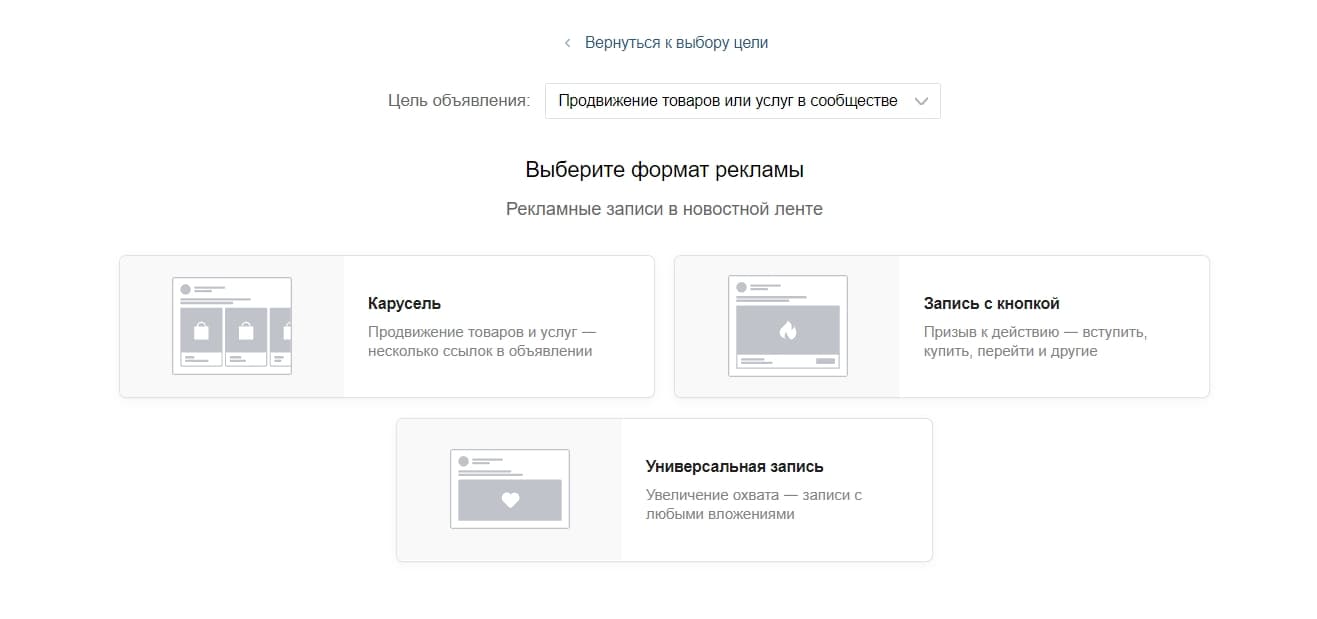Select the Карусель ad format card

[387, 325]
